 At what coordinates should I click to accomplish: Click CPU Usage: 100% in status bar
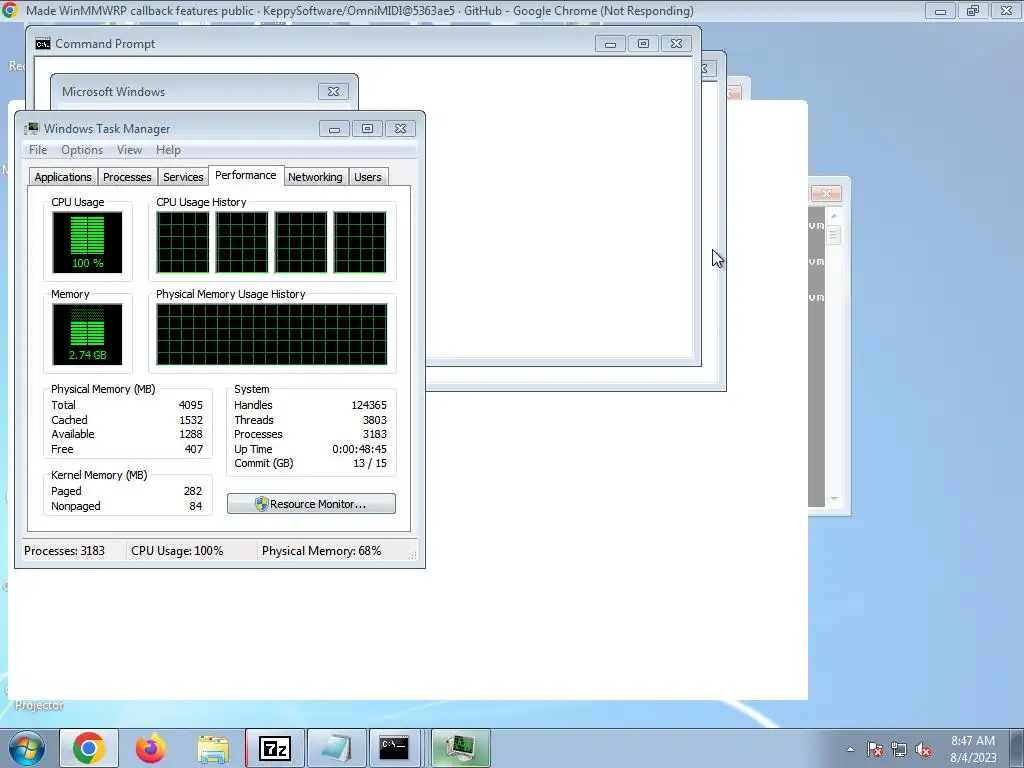[x=177, y=551]
